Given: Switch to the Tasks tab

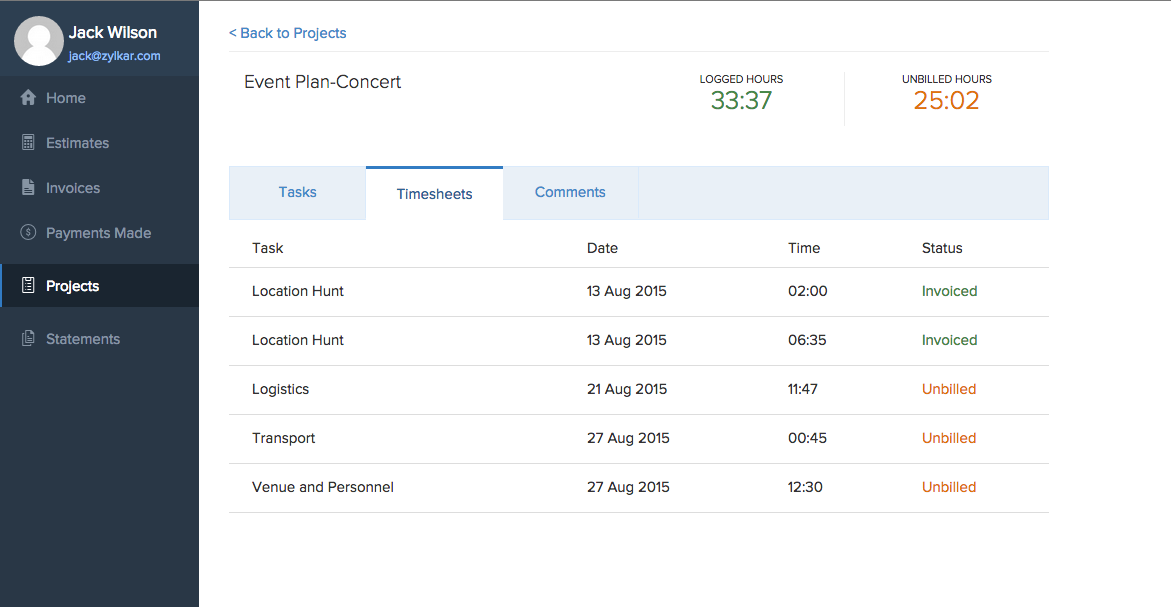Looking at the screenshot, I should pyautogui.click(x=297, y=192).
